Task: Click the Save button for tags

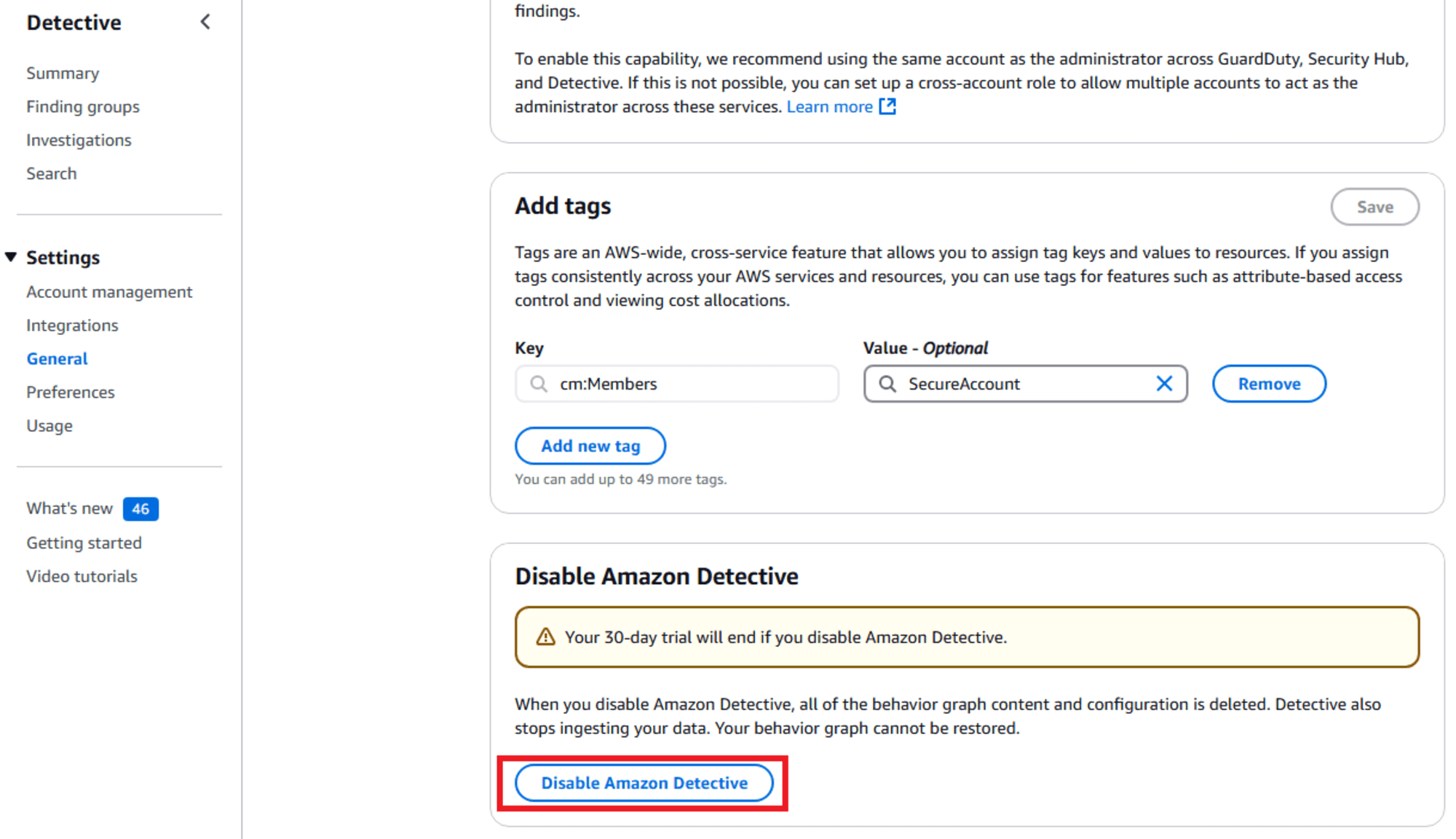Action: click(1374, 206)
